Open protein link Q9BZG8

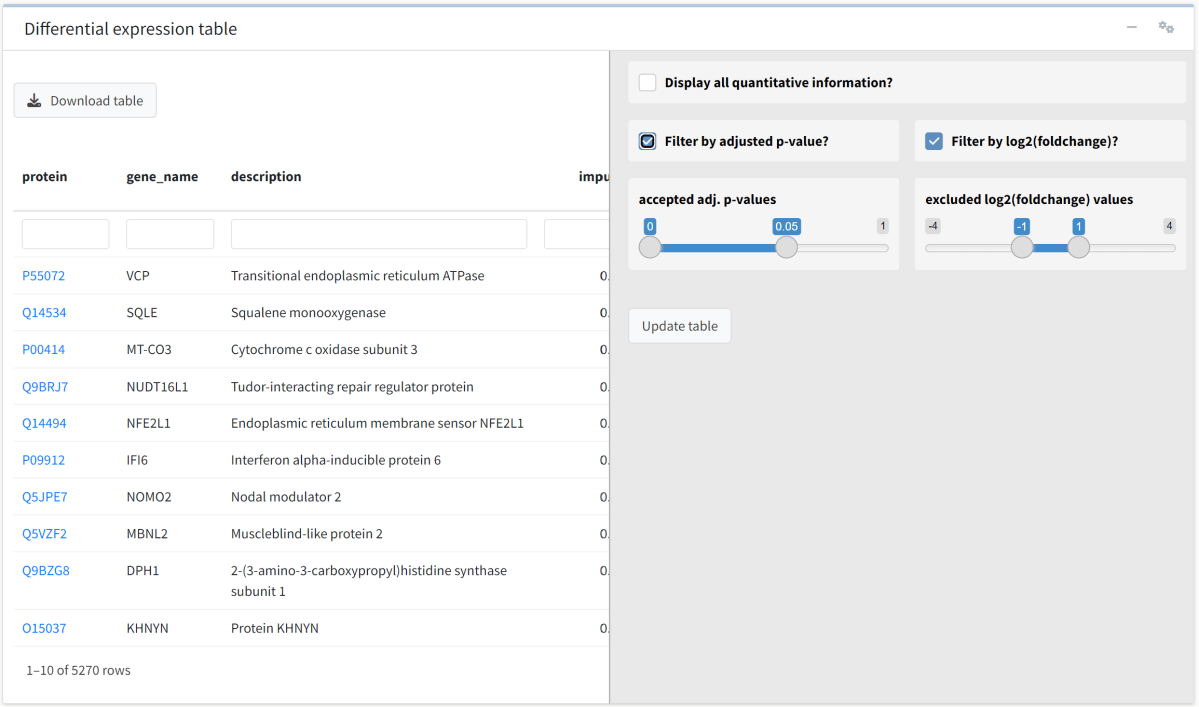point(46,571)
